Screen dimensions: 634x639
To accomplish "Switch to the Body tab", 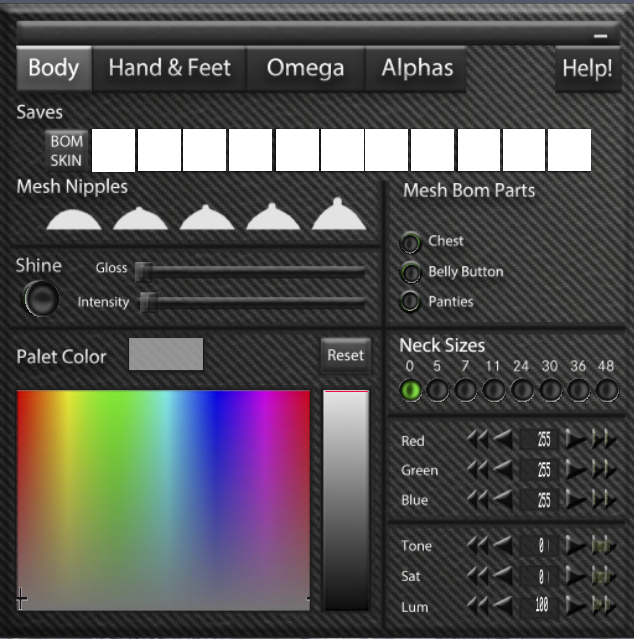I will pos(54,68).
